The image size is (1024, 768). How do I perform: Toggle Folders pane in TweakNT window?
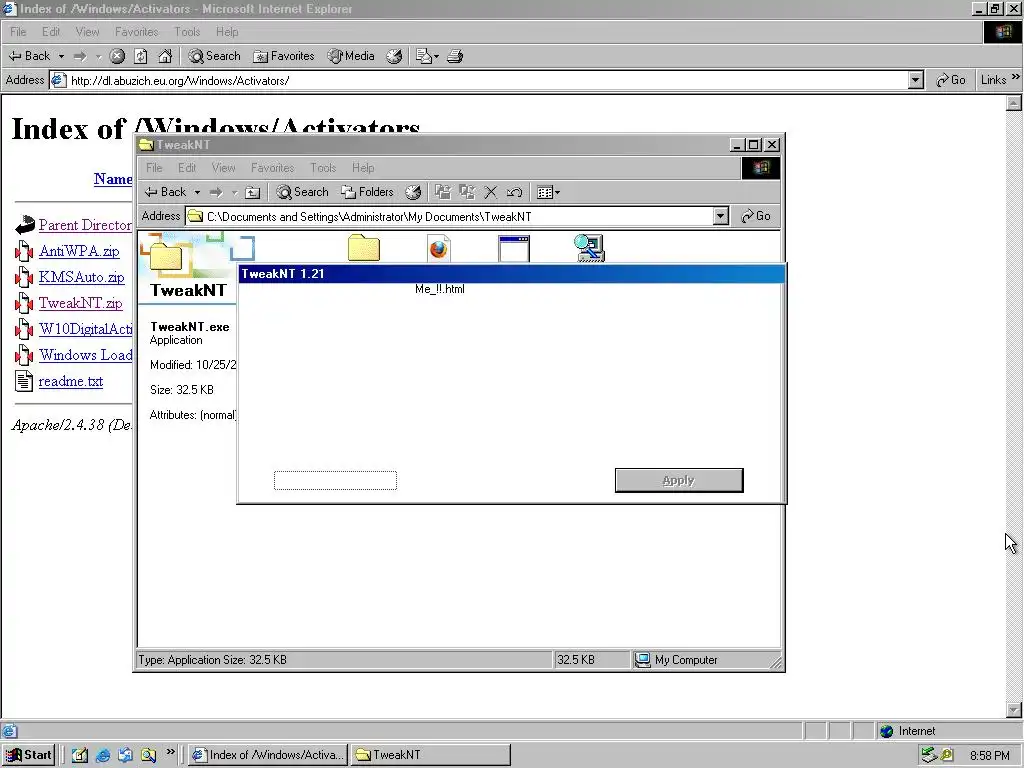368,192
